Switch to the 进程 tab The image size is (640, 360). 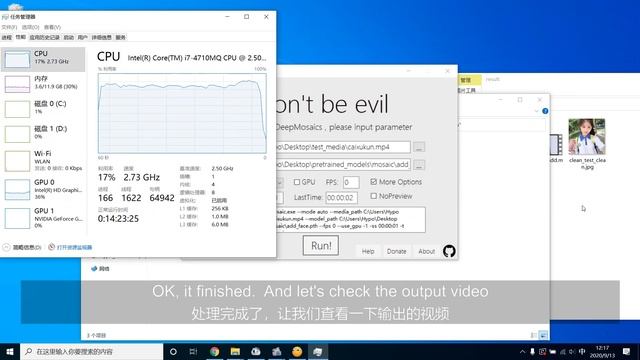[7, 38]
